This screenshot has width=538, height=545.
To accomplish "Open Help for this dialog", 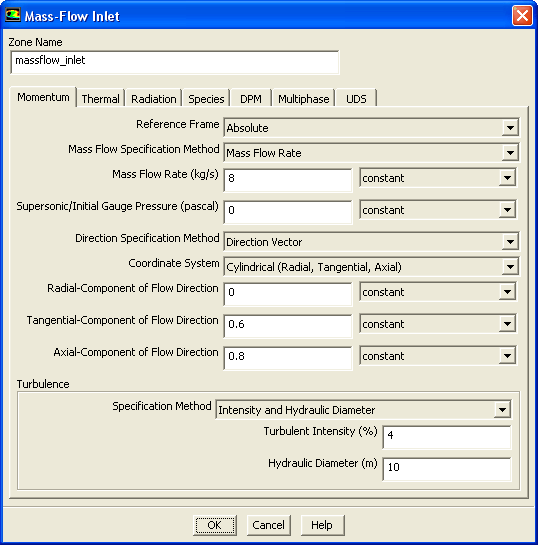I will click(x=322, y=525).
